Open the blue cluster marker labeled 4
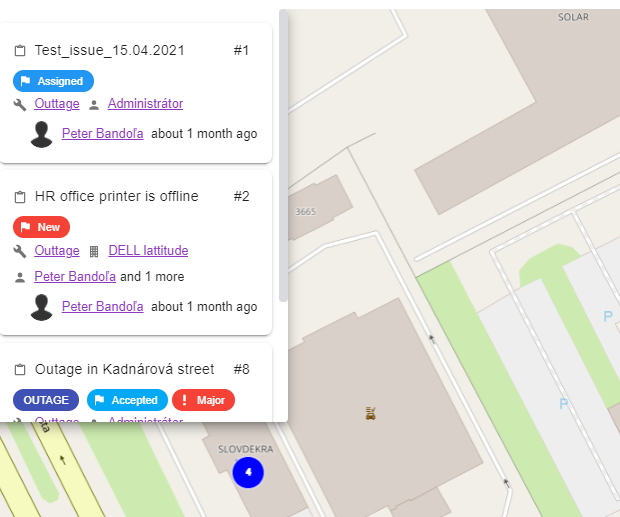Screen dimensions: 620x517 [248, 472]
